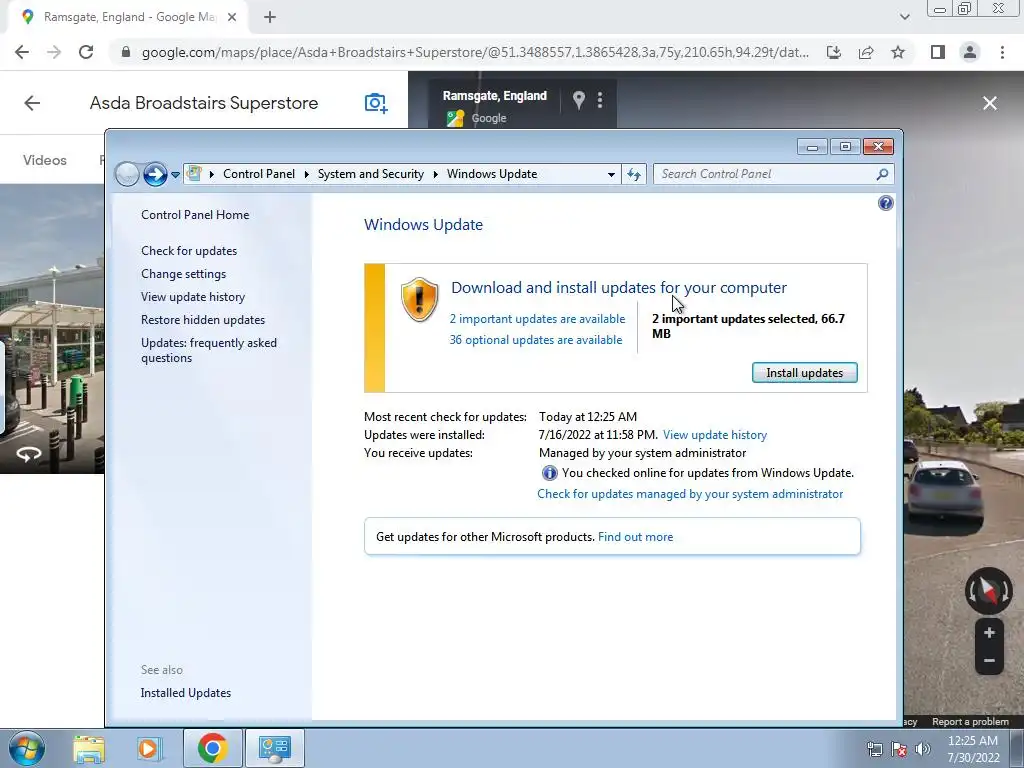The height and width of the screenshot is (768, 1024).
Task: Focus the Chrome address bar URL
Action: (475, 52)
